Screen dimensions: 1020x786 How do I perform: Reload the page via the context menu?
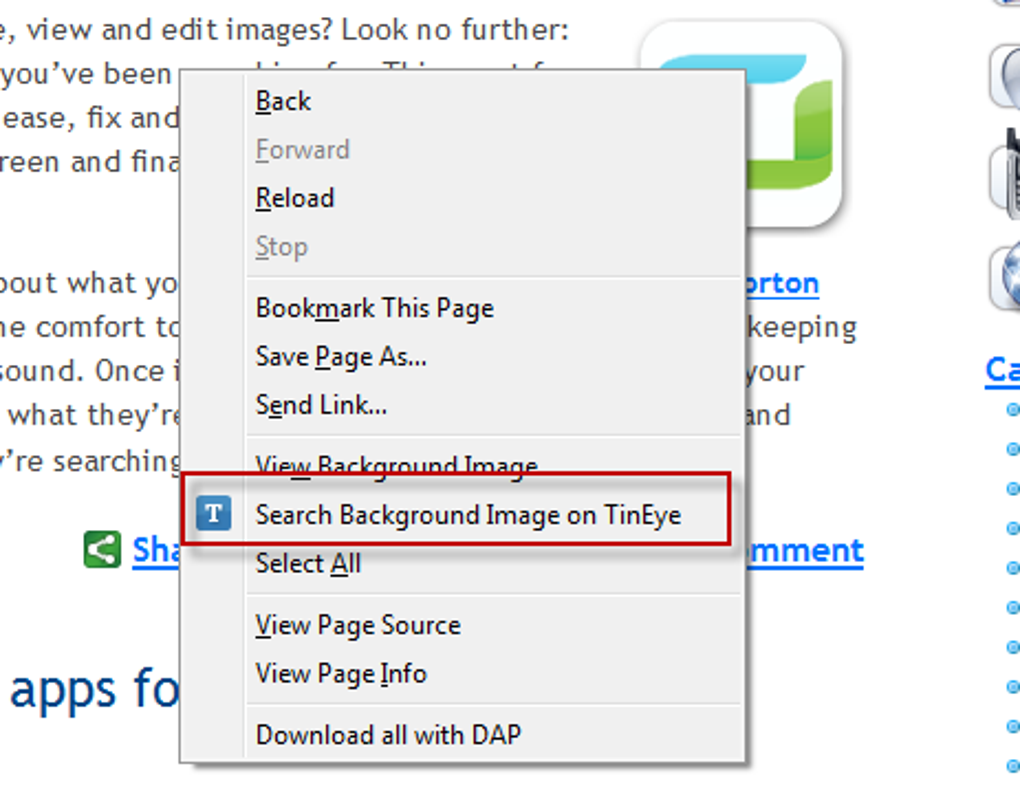point(294,198)
